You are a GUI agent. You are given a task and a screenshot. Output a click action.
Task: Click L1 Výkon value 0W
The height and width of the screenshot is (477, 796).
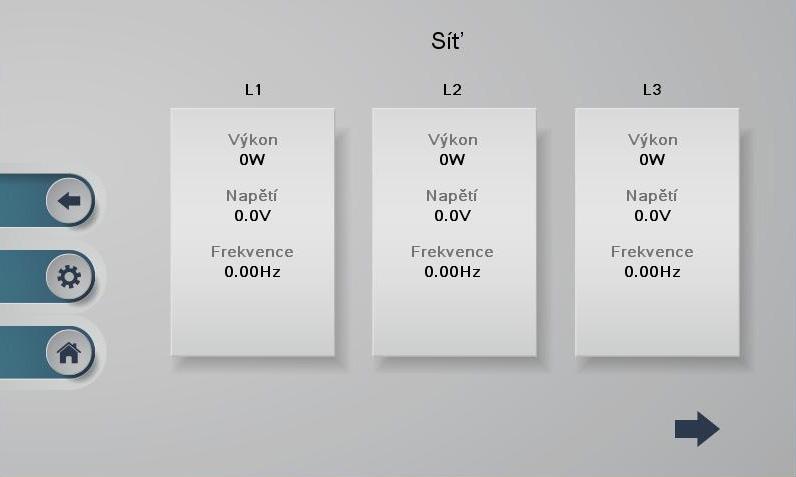[252, 160]
